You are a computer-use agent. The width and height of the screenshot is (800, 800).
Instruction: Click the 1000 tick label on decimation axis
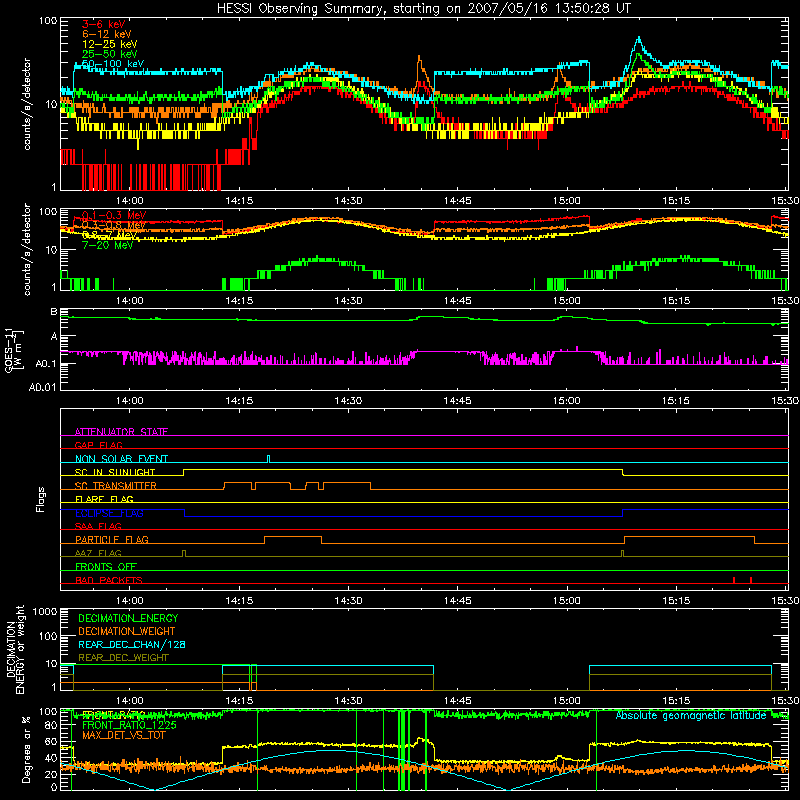44,611
